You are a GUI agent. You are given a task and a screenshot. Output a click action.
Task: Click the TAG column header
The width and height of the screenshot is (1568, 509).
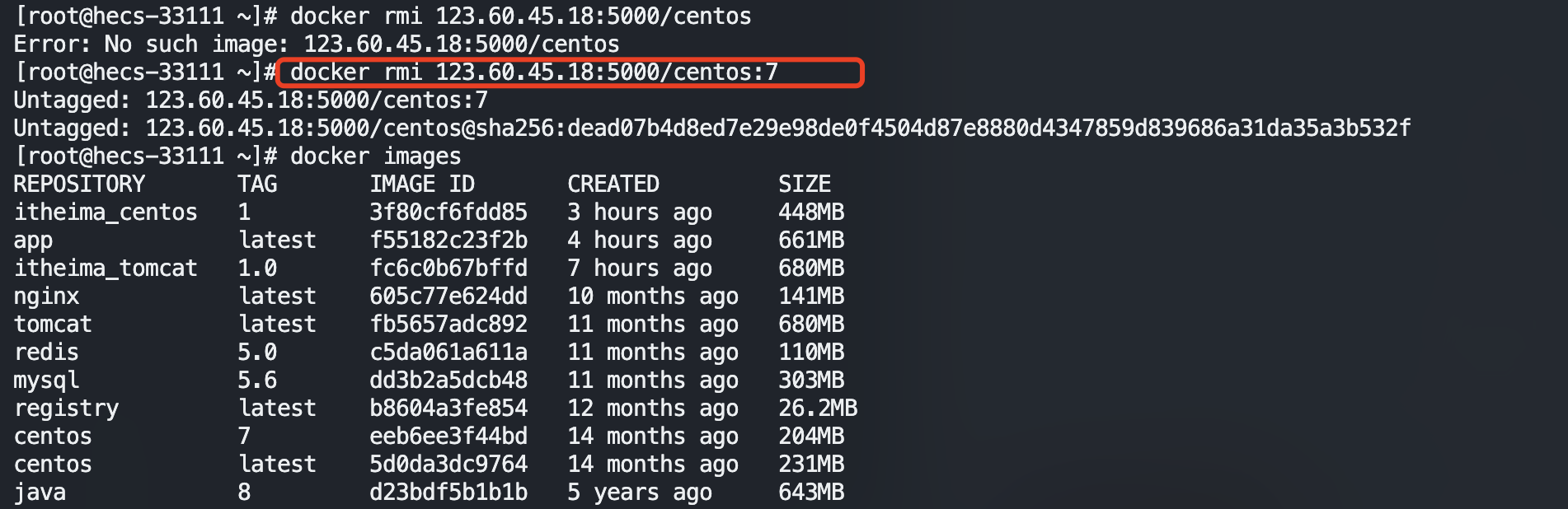[257, 184]
